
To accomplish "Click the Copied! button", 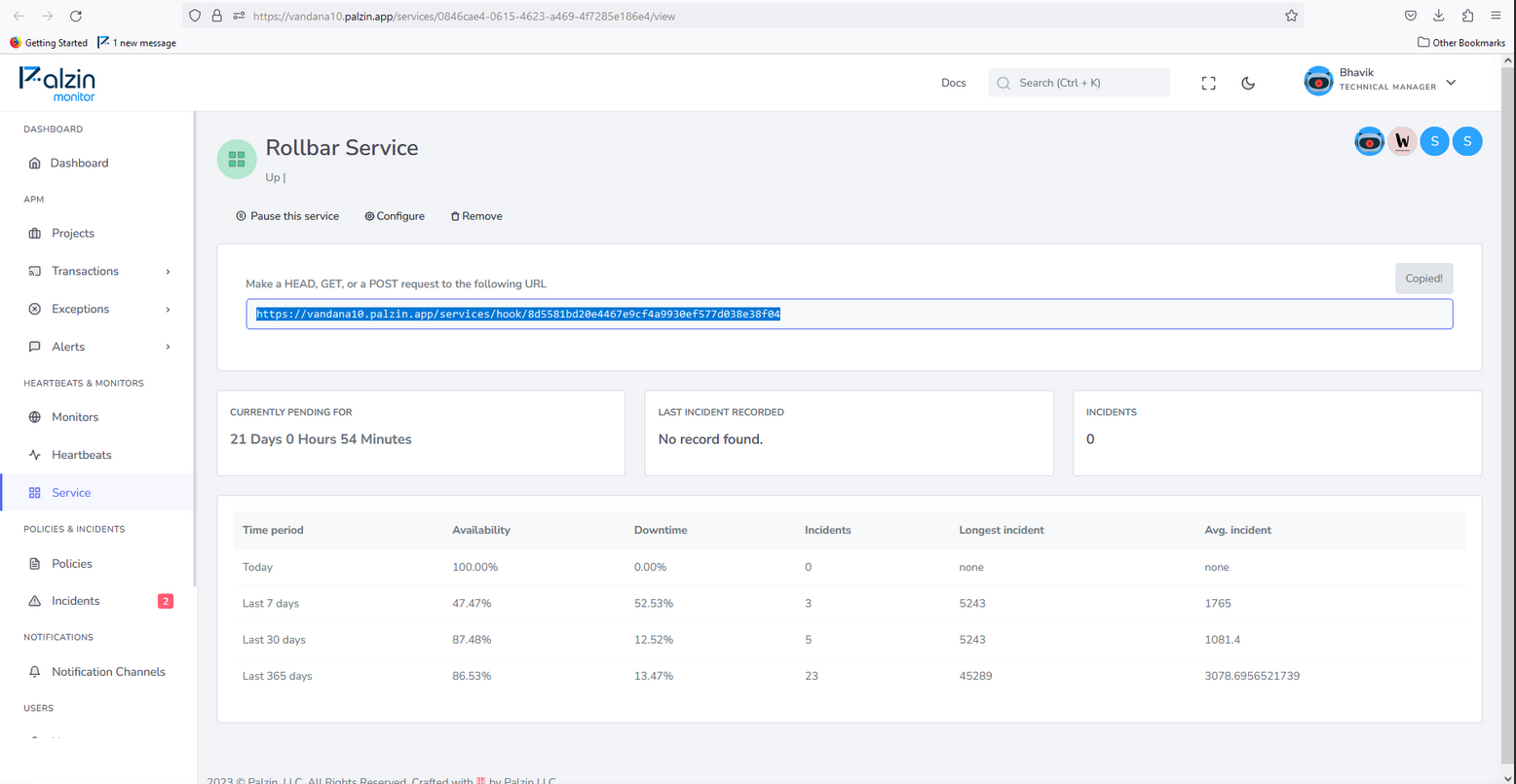I will click(1423, 279).
